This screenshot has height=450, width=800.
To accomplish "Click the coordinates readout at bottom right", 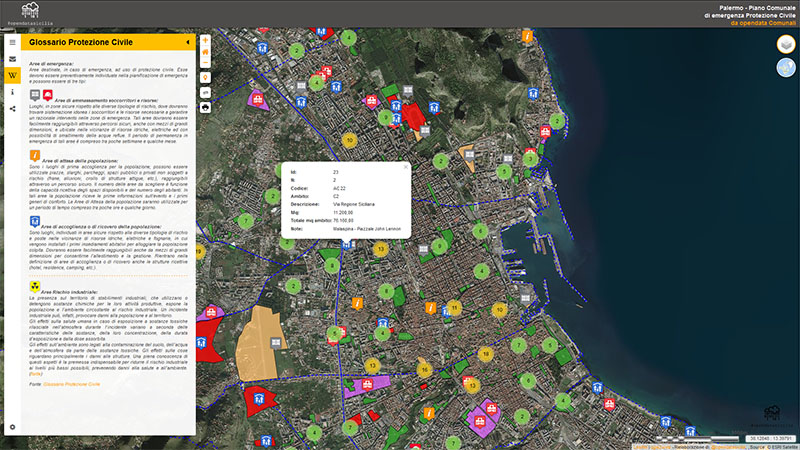I will coord(771,438).
